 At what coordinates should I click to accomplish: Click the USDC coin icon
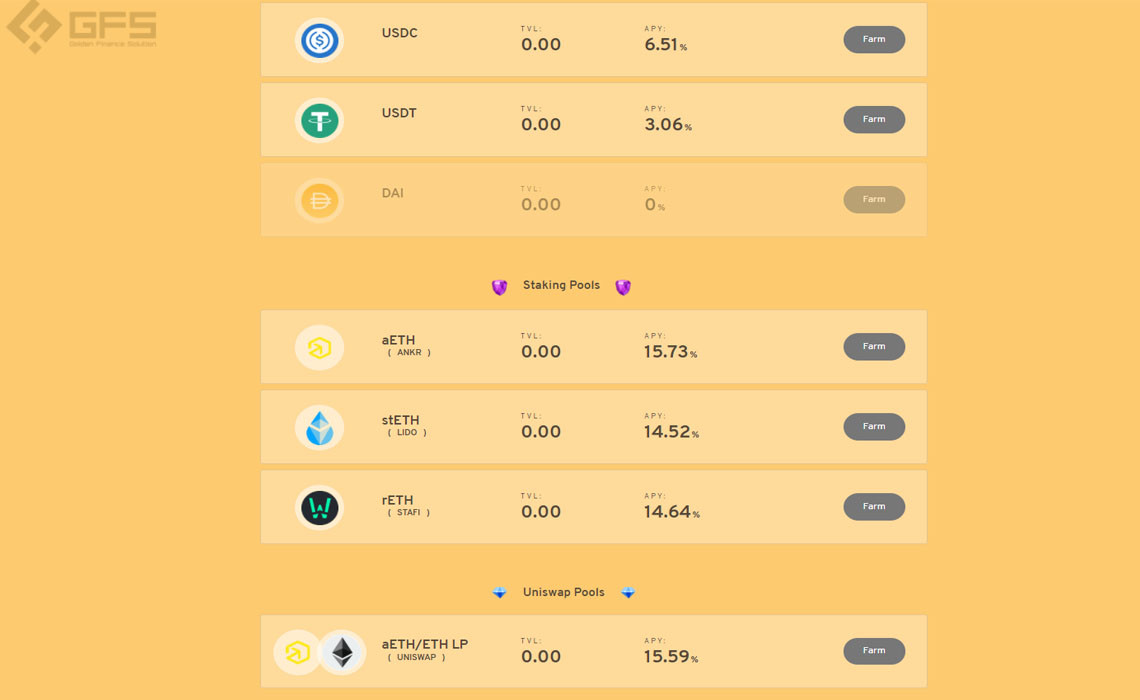coord(319,40)
